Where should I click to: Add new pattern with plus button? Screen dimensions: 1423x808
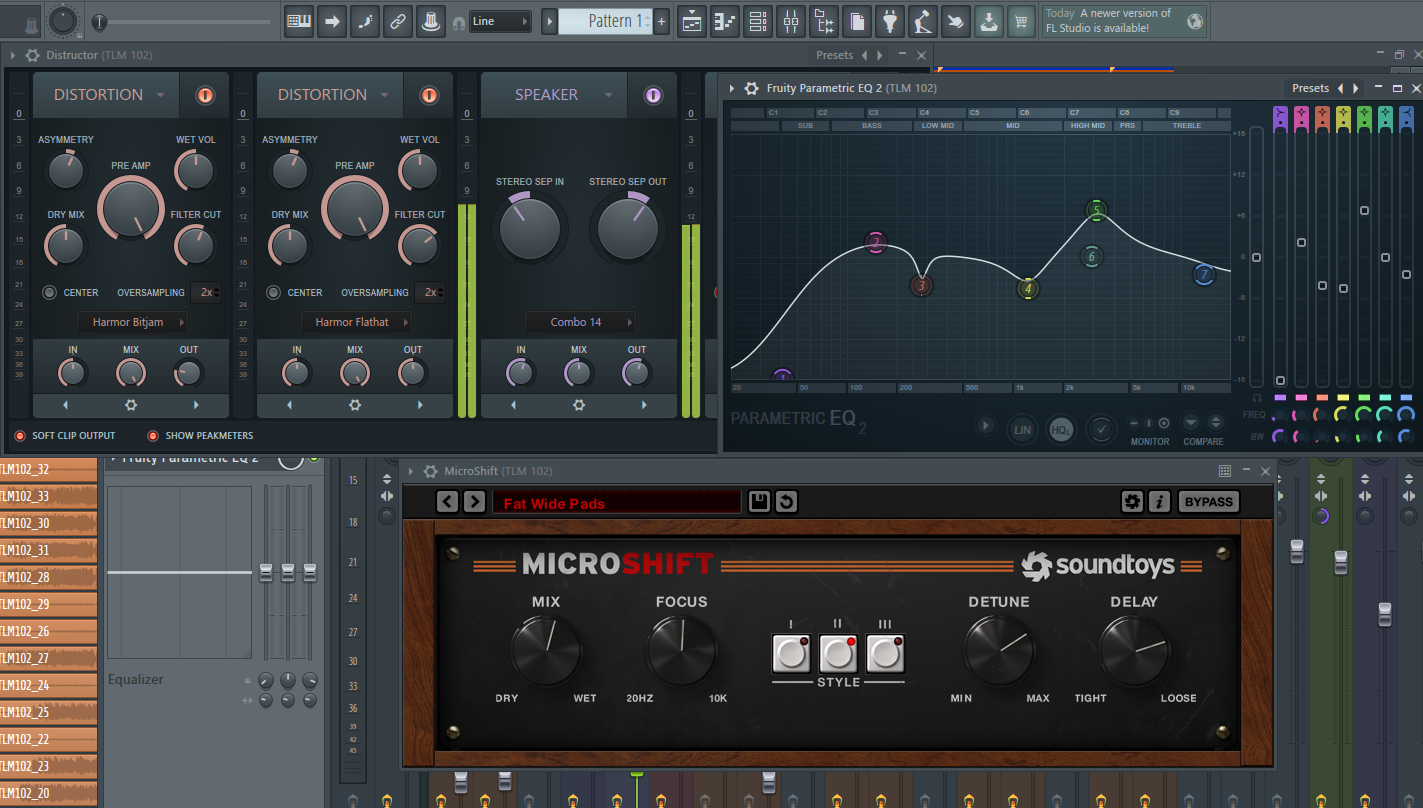coord(661,21)
